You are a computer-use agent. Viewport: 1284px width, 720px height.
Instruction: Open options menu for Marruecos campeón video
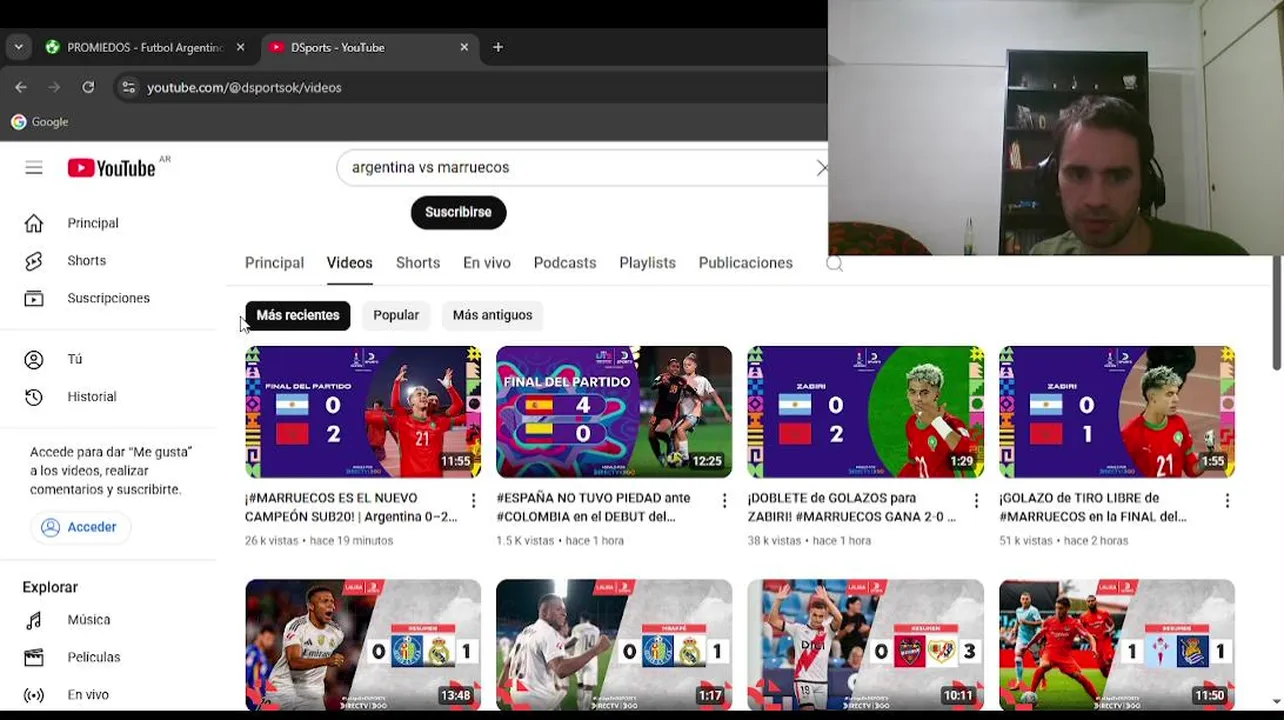point(473,500)
